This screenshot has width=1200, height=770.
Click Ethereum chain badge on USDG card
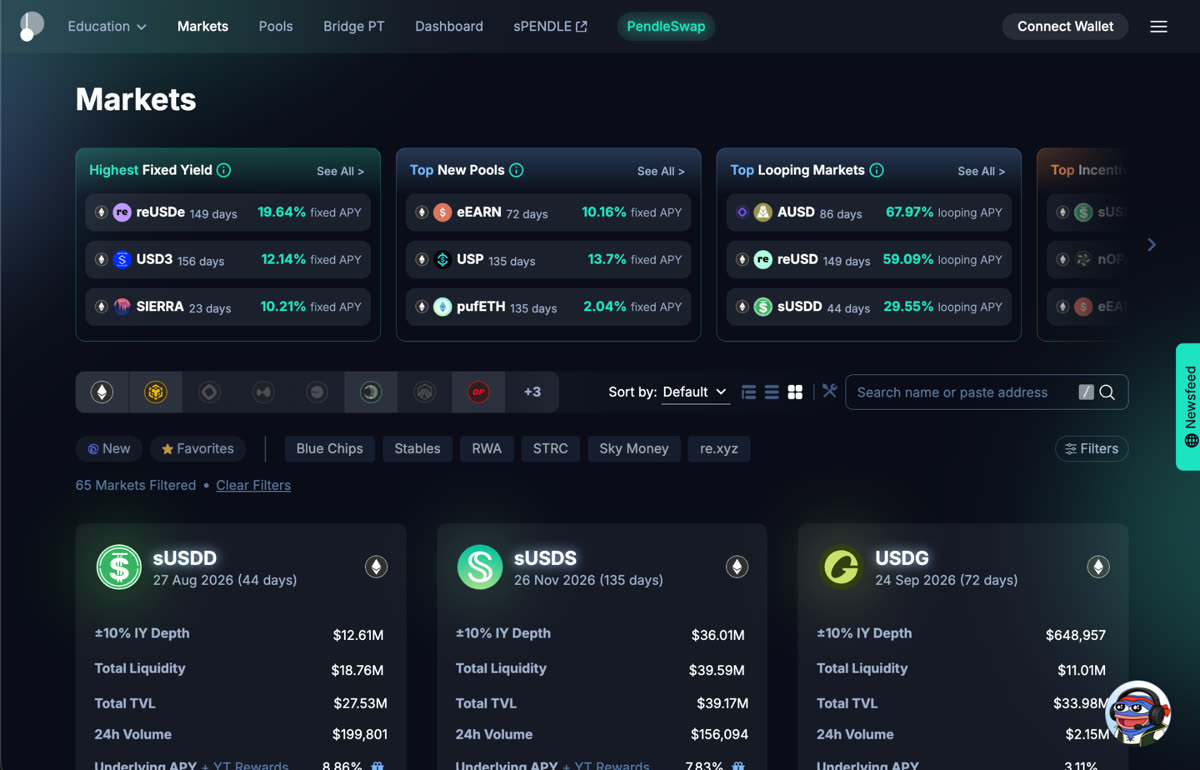click(1098, 567)
